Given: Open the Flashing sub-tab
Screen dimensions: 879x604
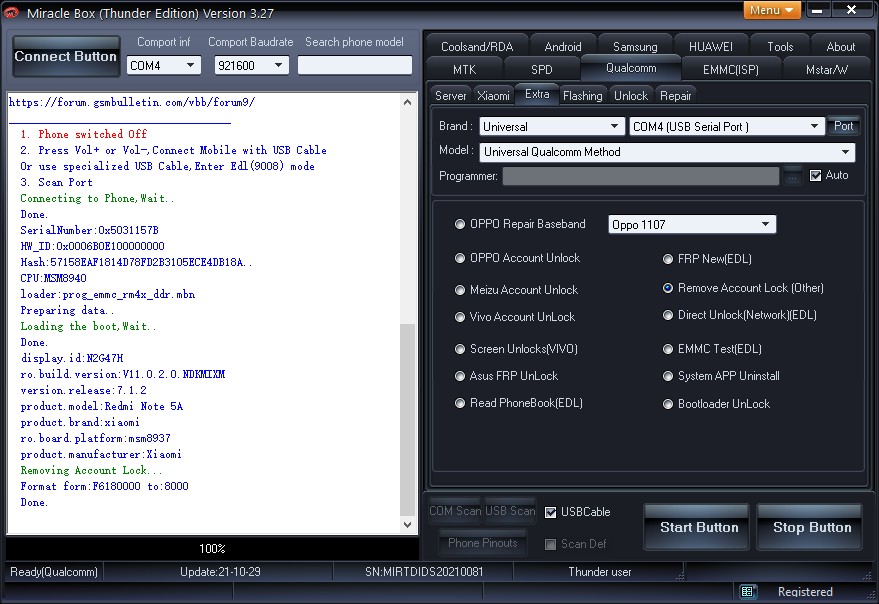Looking at the screenshot, I should coord(582,96).
